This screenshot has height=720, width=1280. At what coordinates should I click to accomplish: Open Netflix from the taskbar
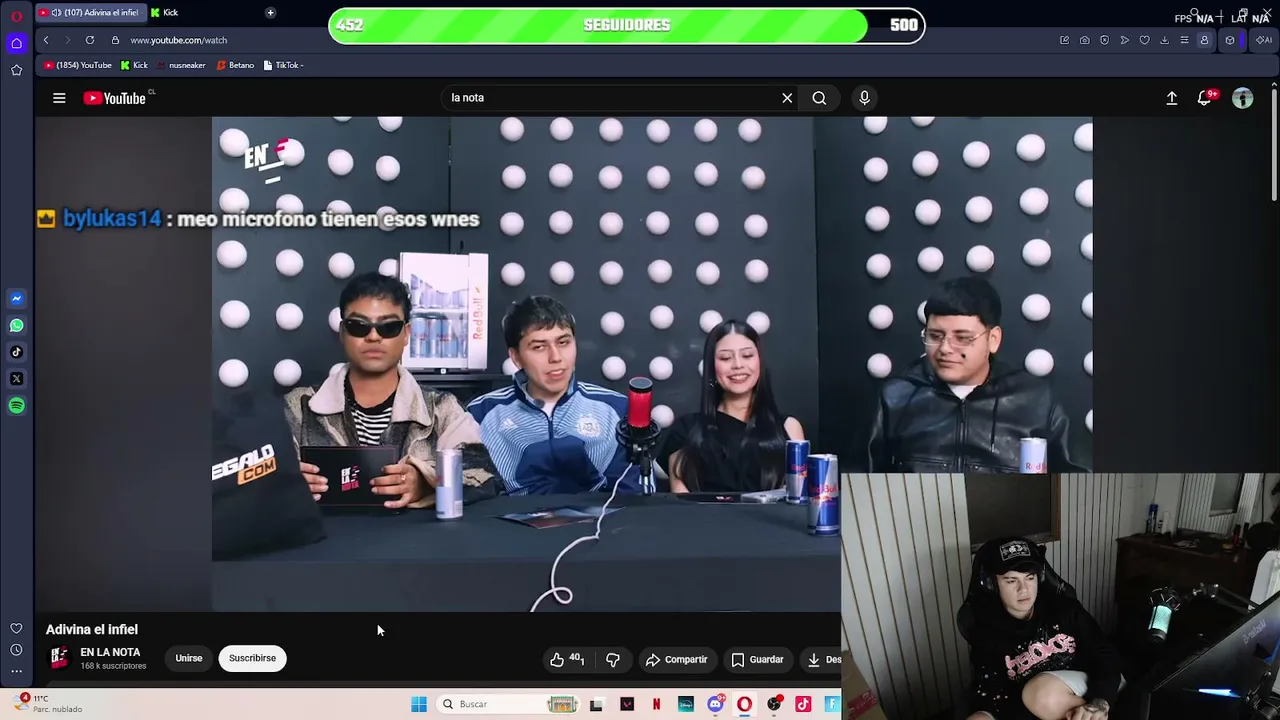(x=656, y=704)
